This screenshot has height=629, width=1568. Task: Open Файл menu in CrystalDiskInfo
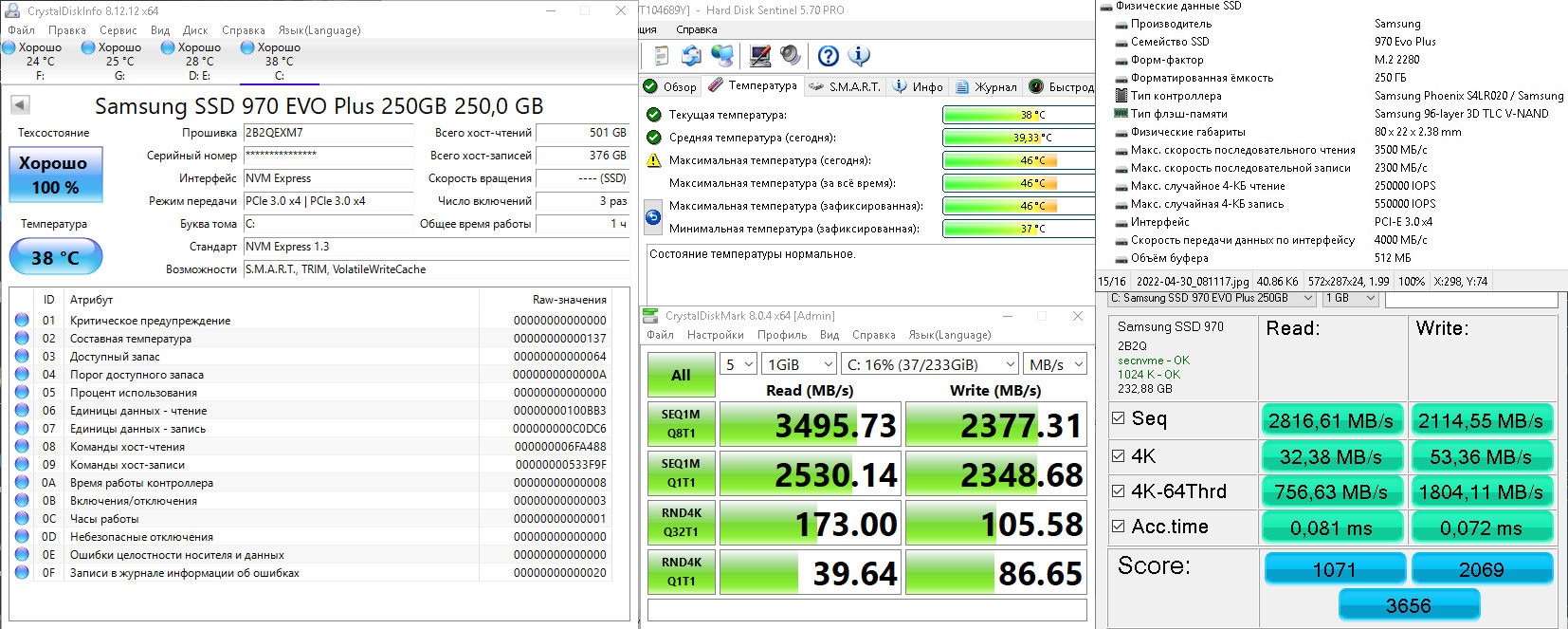[x=21, y=30]
